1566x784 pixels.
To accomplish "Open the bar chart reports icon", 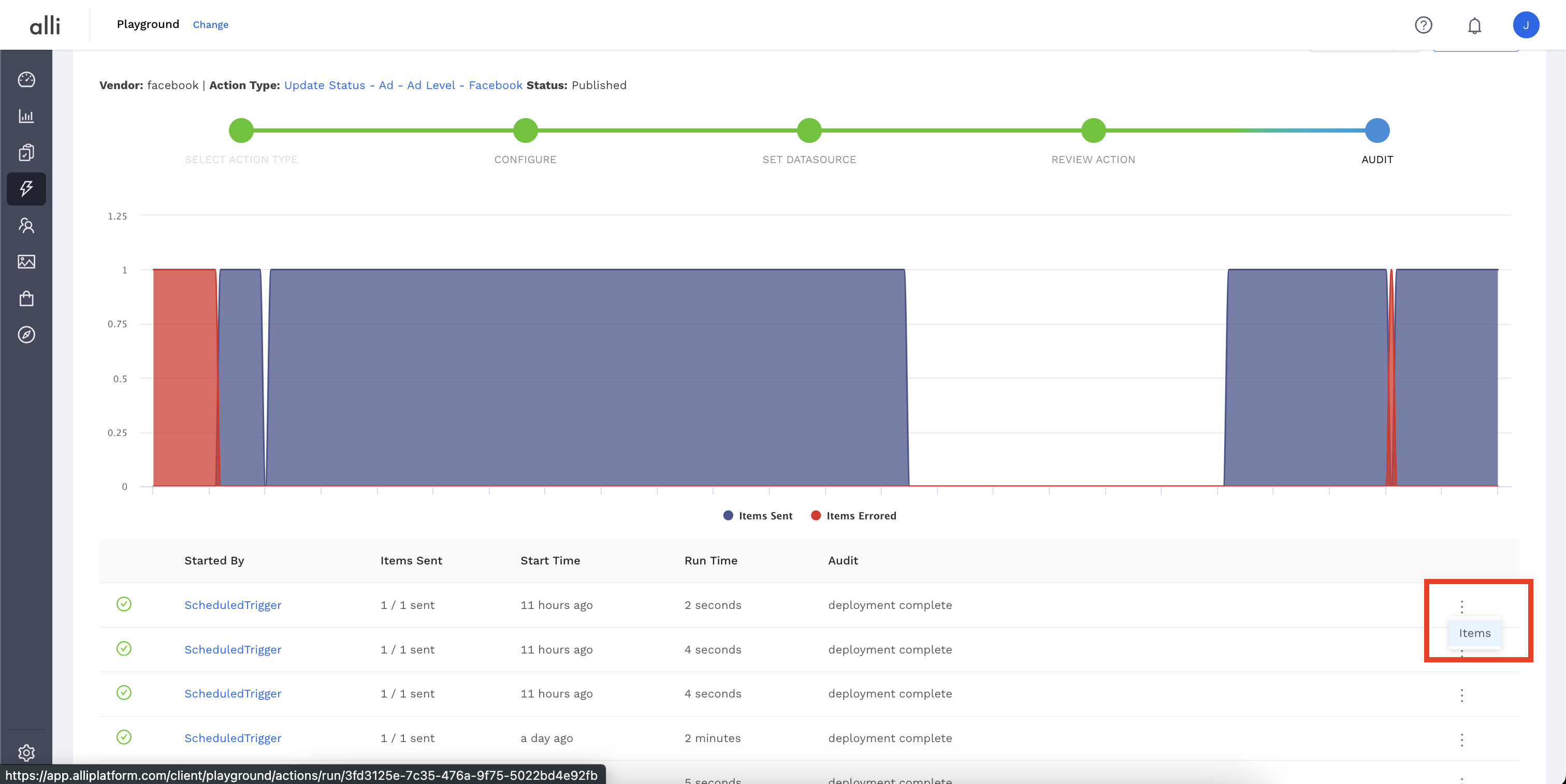I will click(26, 116).
